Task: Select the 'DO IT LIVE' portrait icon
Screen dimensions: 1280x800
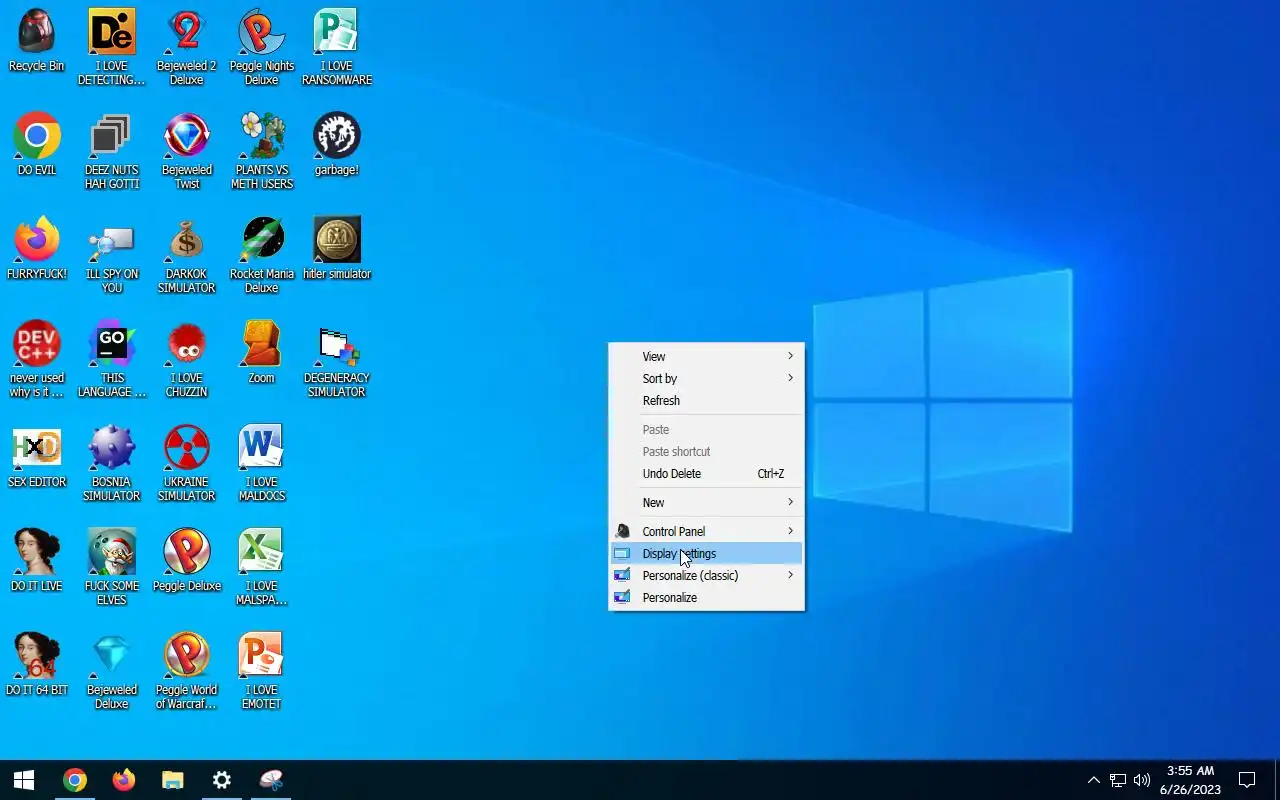Action: (37, 561)
